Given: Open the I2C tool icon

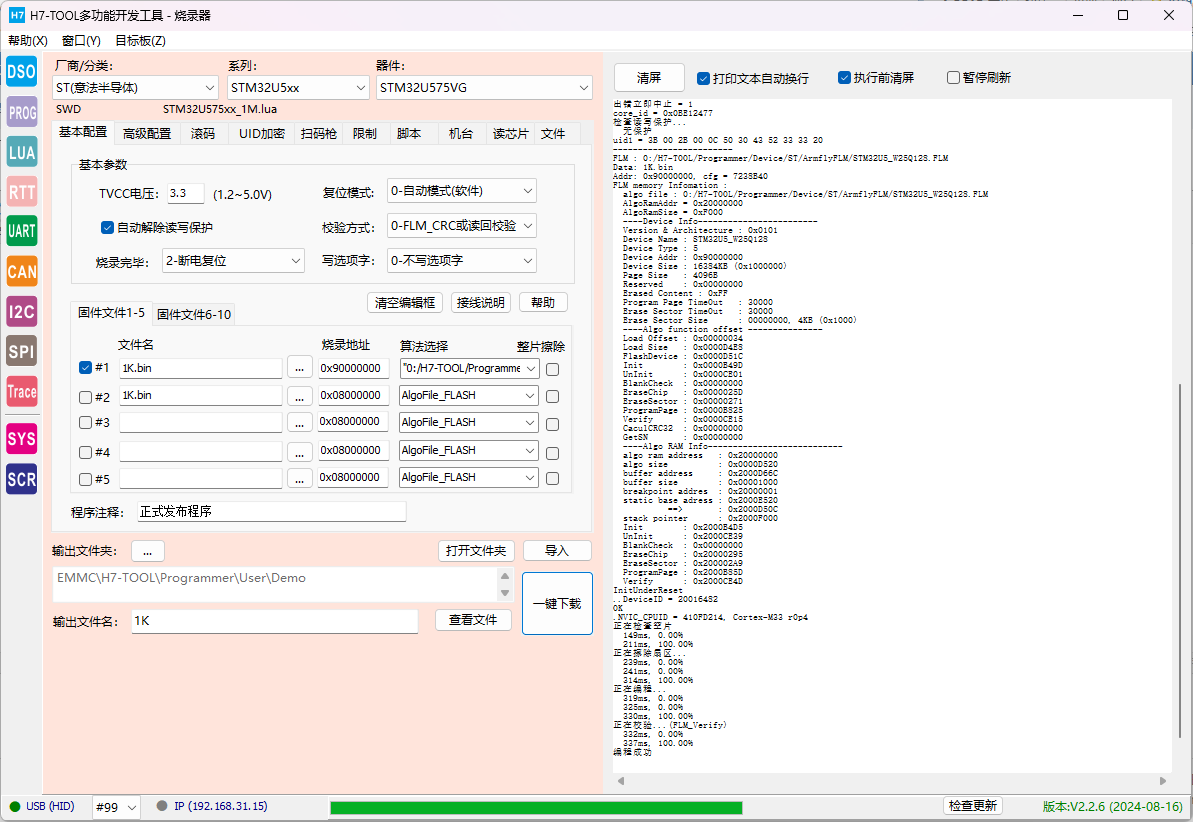Looking at the screenshot, I should [21, 311].
